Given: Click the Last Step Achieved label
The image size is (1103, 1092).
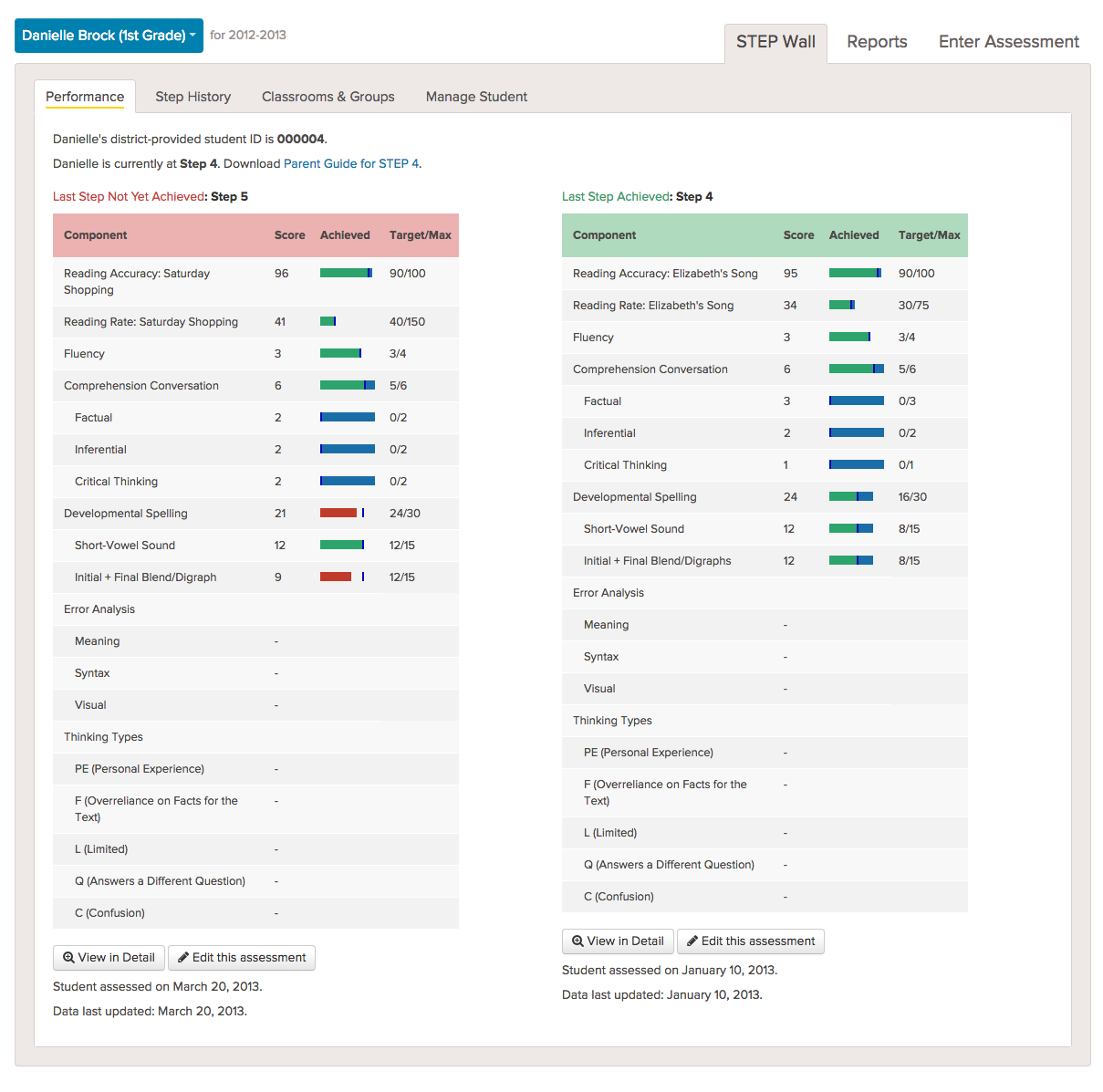Looking at the screenshot, I should tap(617, 196).
